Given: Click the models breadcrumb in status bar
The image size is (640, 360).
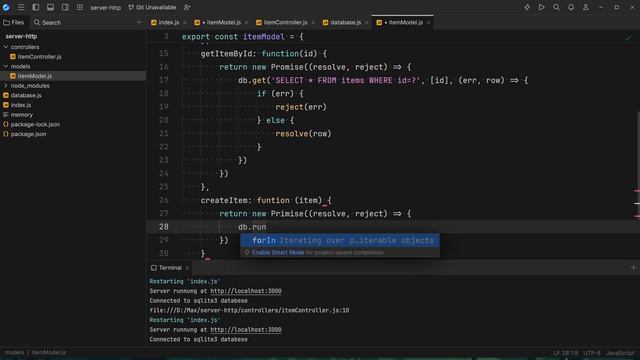Looking at the screenshot, I should pos(14,353).
